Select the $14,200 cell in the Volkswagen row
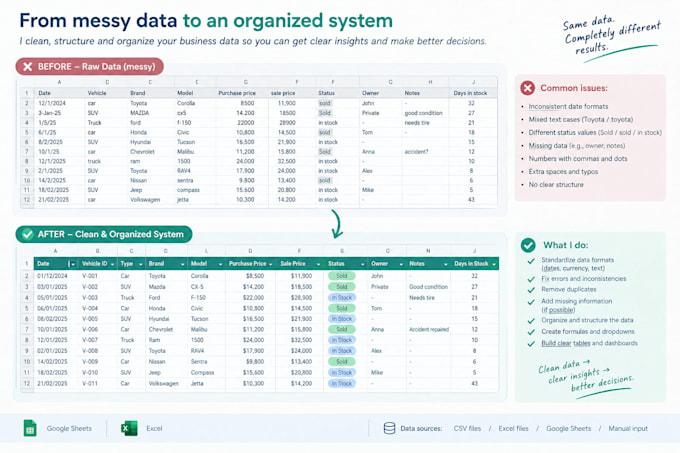The image size is (680, 453). tap(301, 384)
